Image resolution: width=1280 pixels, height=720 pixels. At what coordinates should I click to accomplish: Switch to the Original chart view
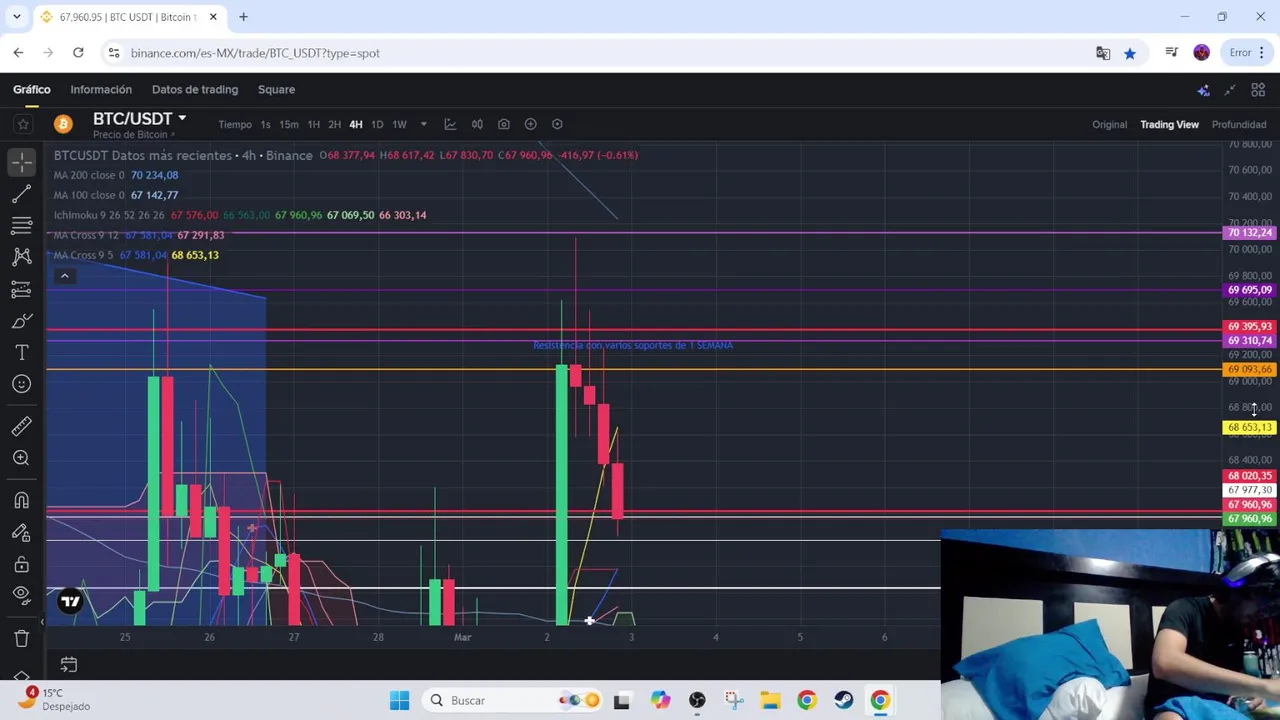pos(1109,124)
